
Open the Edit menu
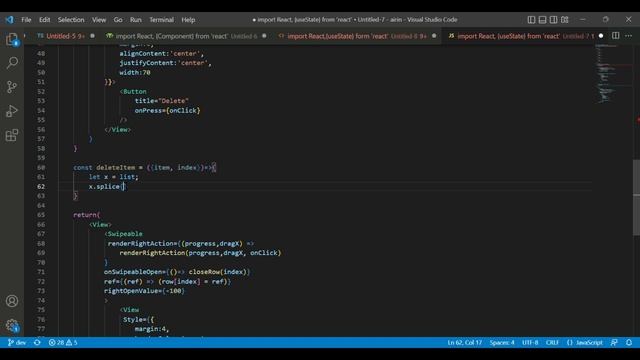44,20
